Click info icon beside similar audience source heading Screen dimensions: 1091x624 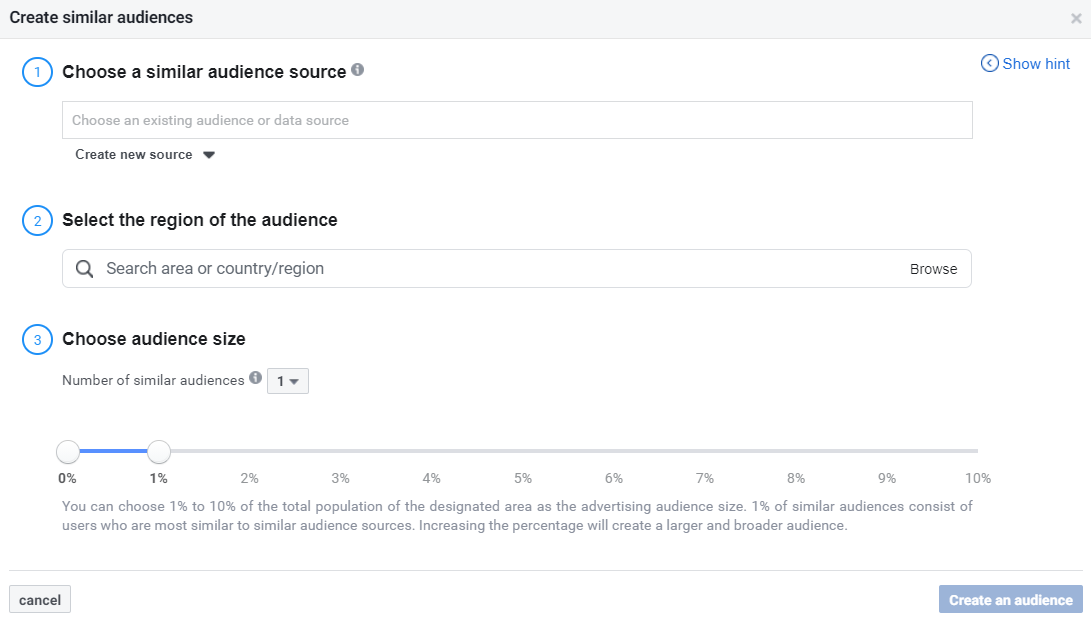(358, 71)
